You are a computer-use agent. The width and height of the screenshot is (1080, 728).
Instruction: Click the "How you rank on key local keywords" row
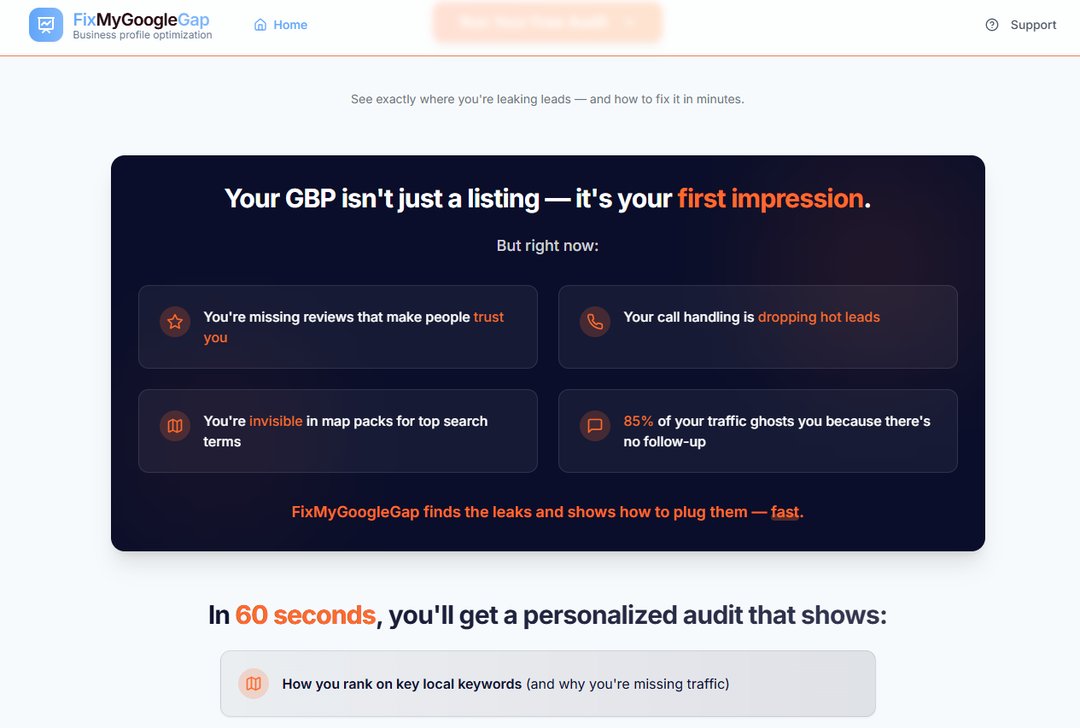coord(547,684)
